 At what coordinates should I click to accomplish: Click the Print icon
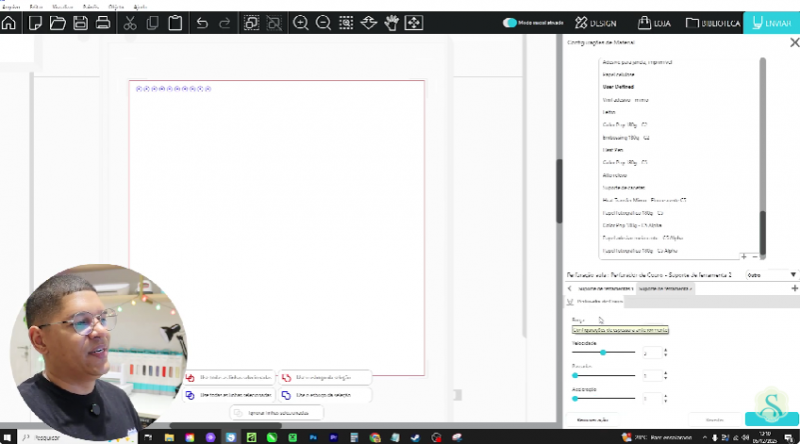coord(103,23)
